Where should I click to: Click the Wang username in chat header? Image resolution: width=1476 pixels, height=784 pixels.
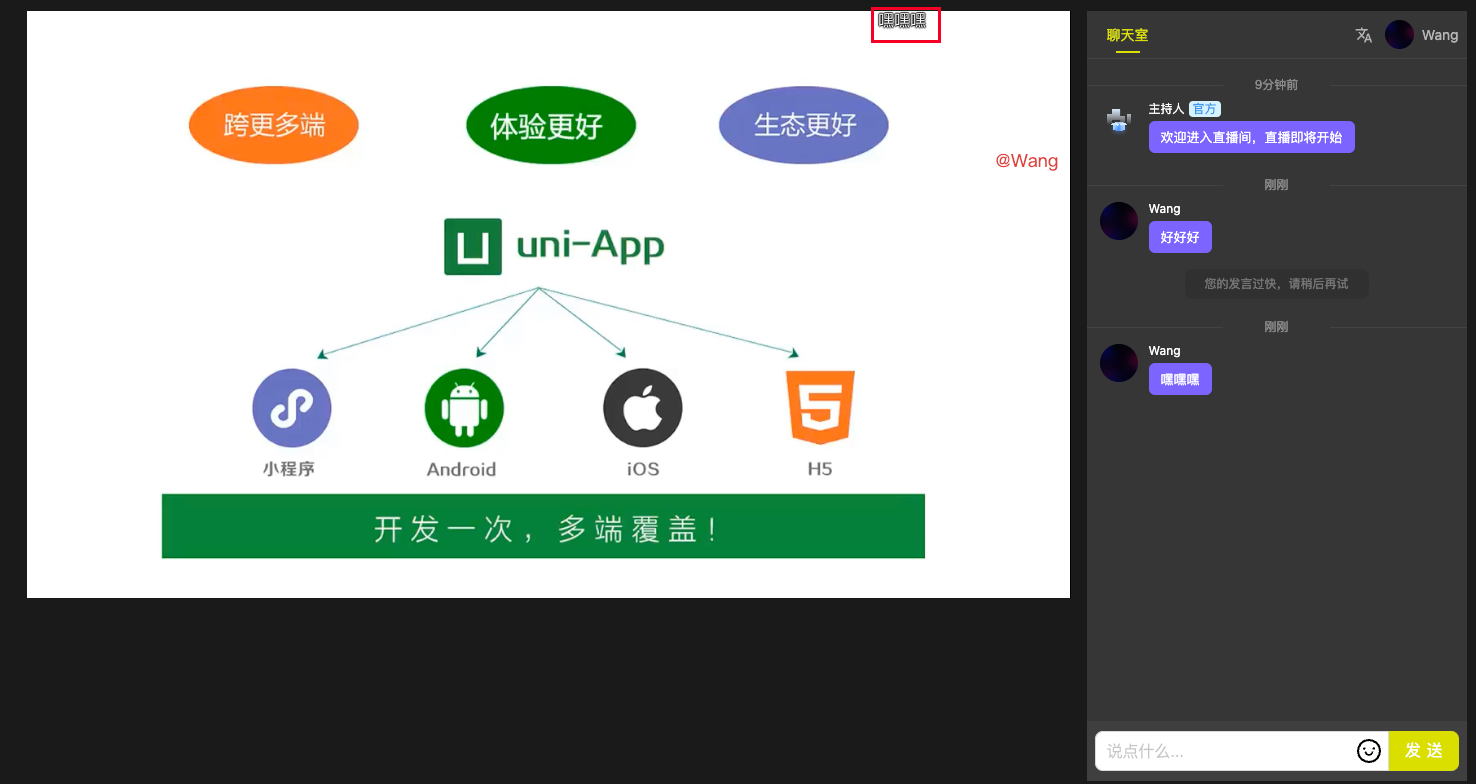click(1439, 35)
